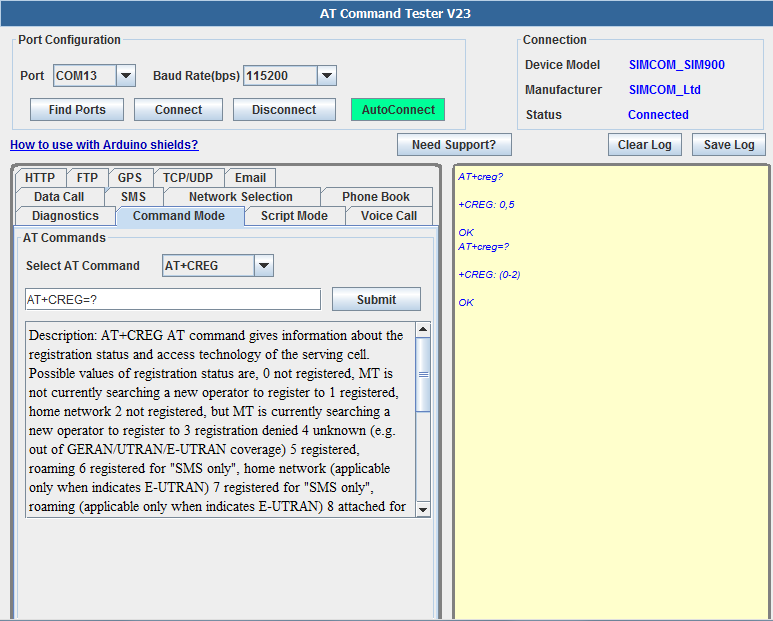This screenshot has height=621, width=773.
Task: Click the 'AT+creg?' log line
Action: (481, 176)
